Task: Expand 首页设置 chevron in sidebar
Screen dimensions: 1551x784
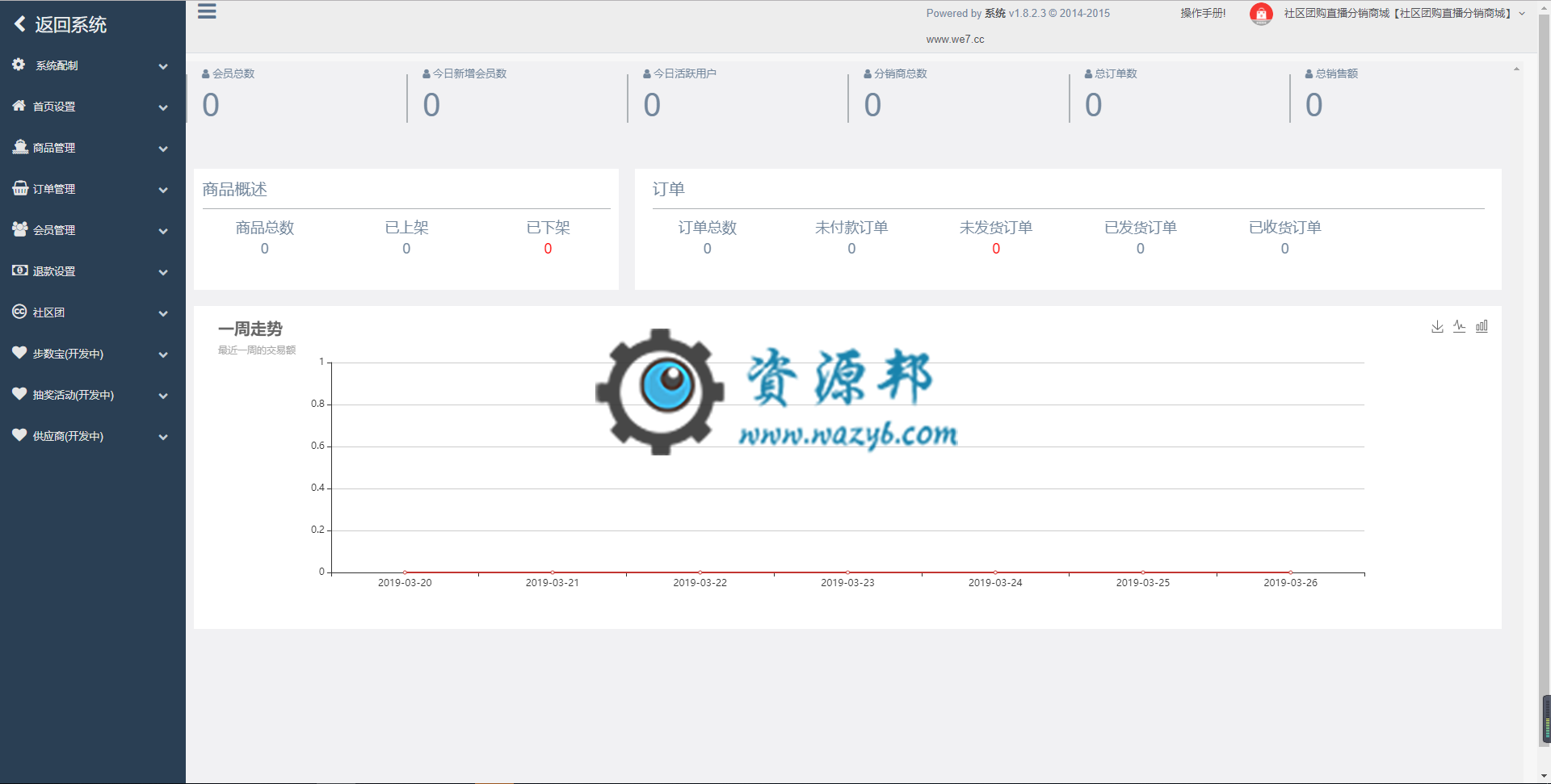Action: tap(163, 107)
